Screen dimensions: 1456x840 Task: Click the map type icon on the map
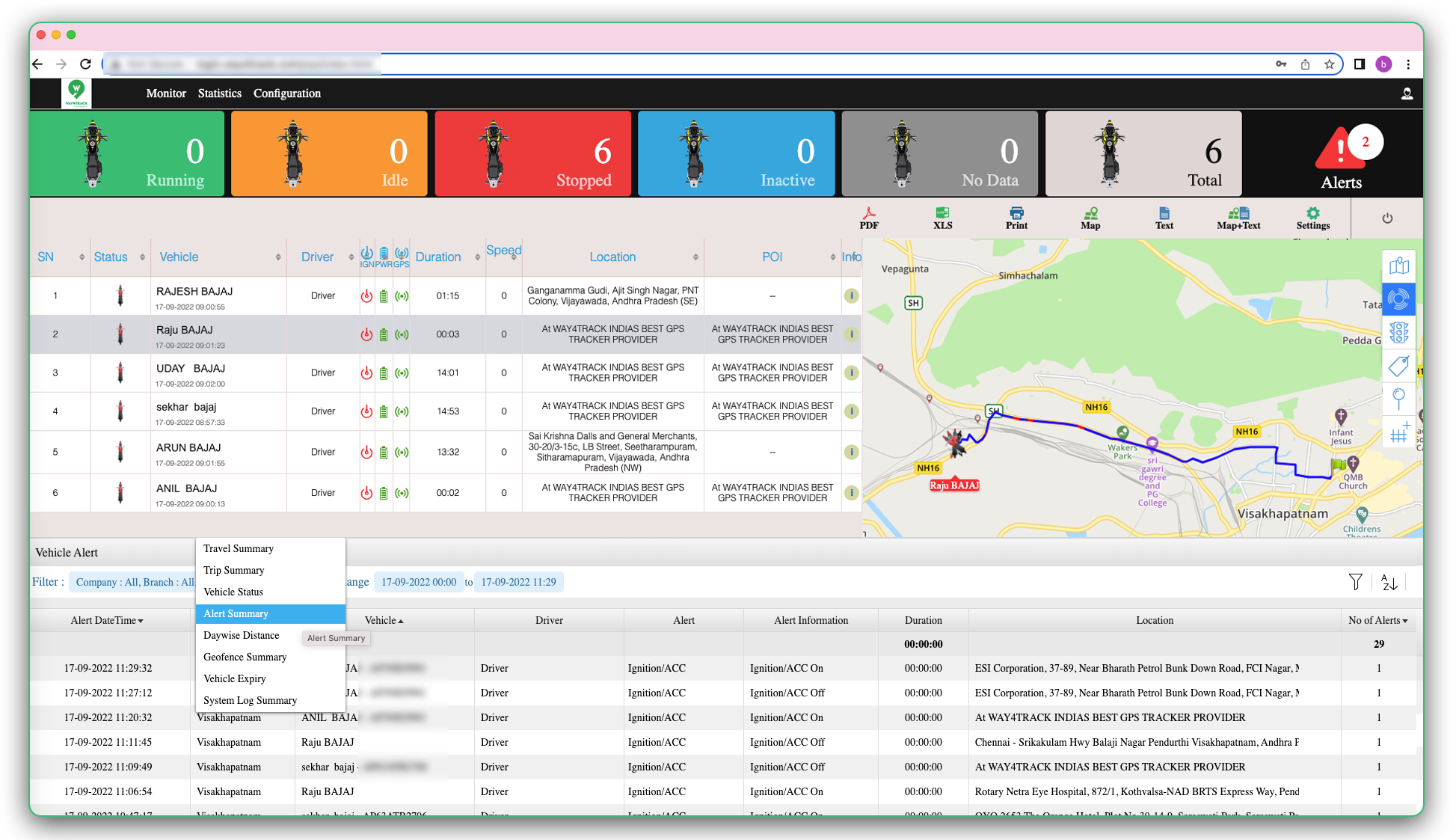[x=1398, y=266]
